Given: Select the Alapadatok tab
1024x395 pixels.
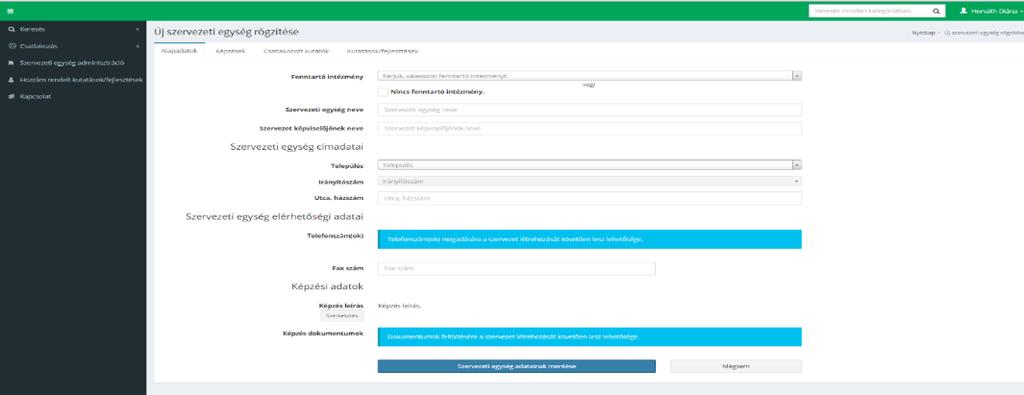Looking at the screenshot, I should point(178,50).
